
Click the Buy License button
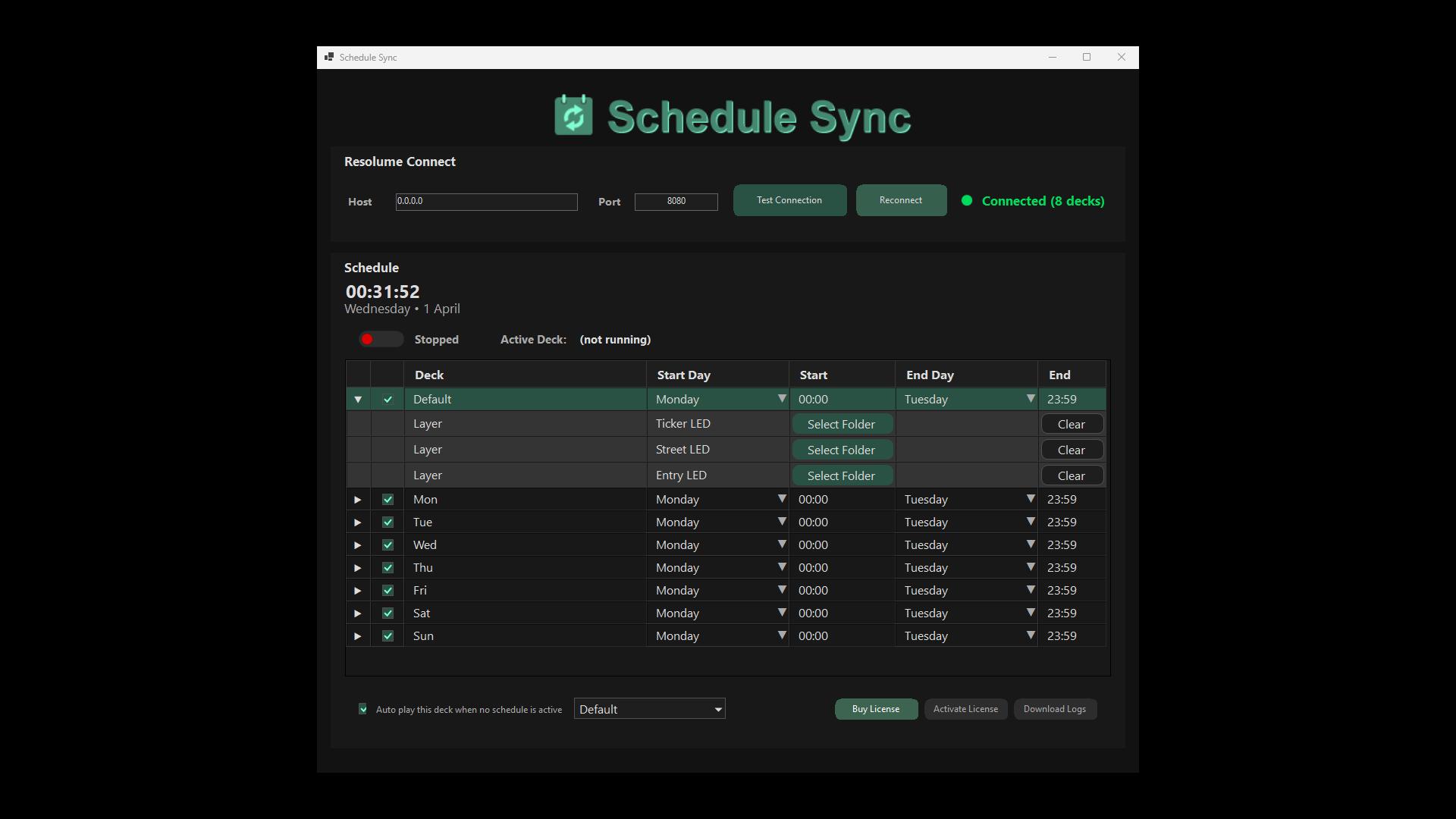tap(875, 709)
